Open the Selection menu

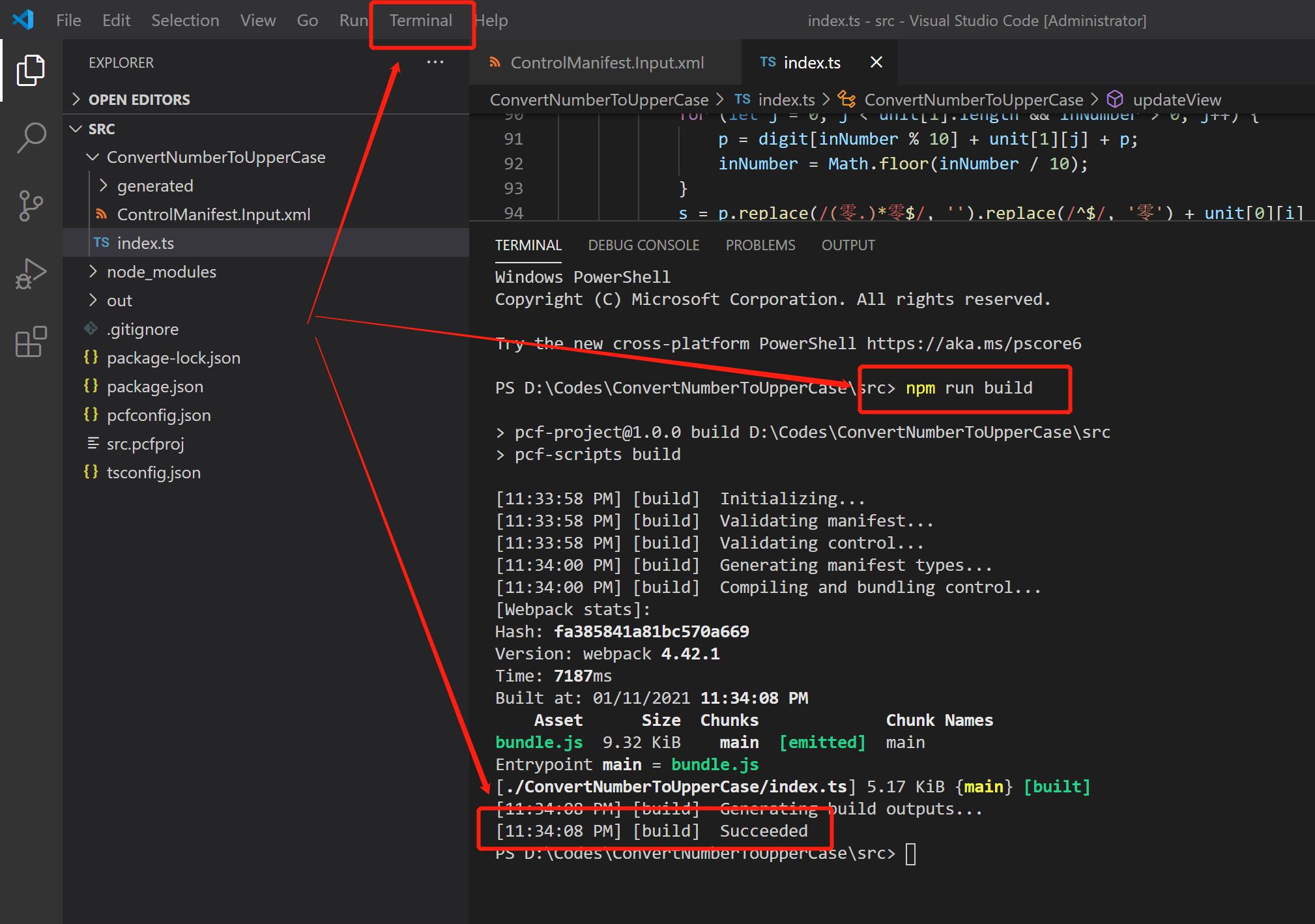(x=185, y=20)
